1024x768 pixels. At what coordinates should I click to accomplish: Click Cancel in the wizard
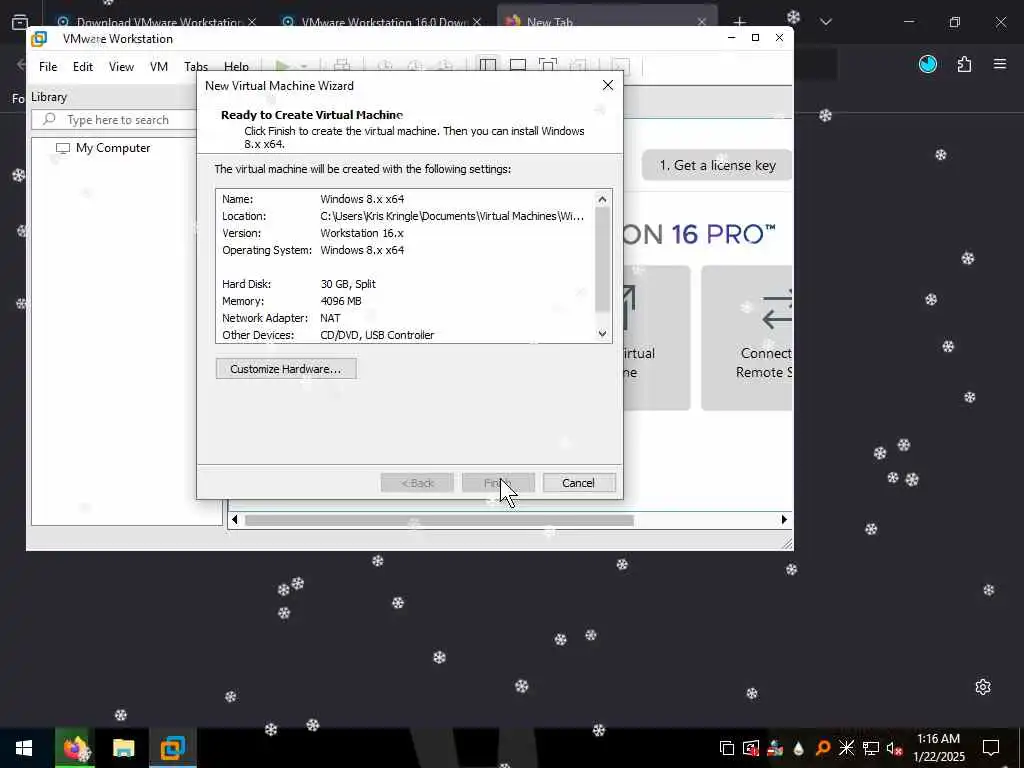pos(579,483)
